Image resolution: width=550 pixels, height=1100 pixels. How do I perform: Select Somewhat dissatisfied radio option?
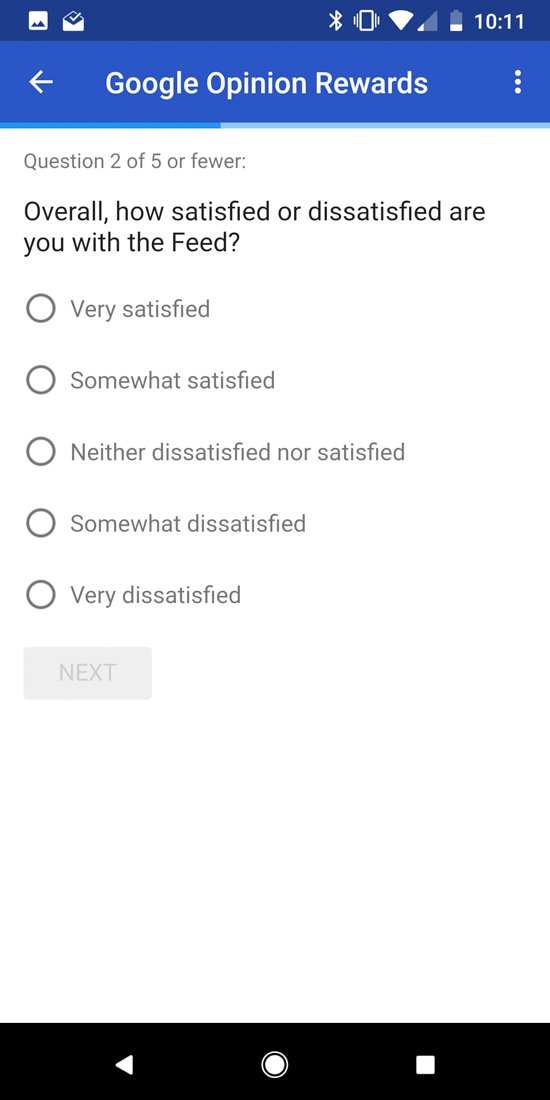(41, 523)
